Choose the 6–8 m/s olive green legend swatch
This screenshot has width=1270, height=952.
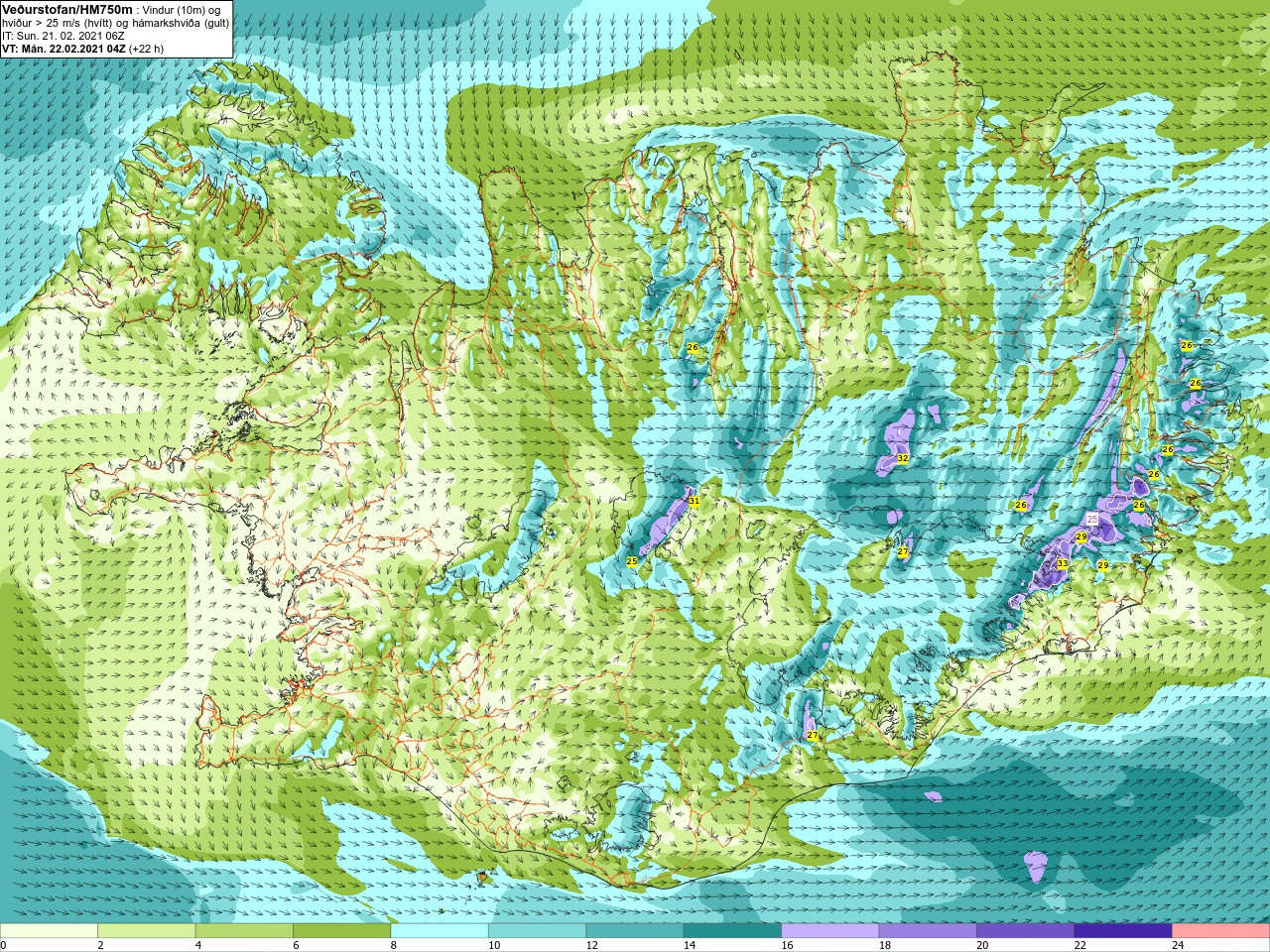coord(342,931)
